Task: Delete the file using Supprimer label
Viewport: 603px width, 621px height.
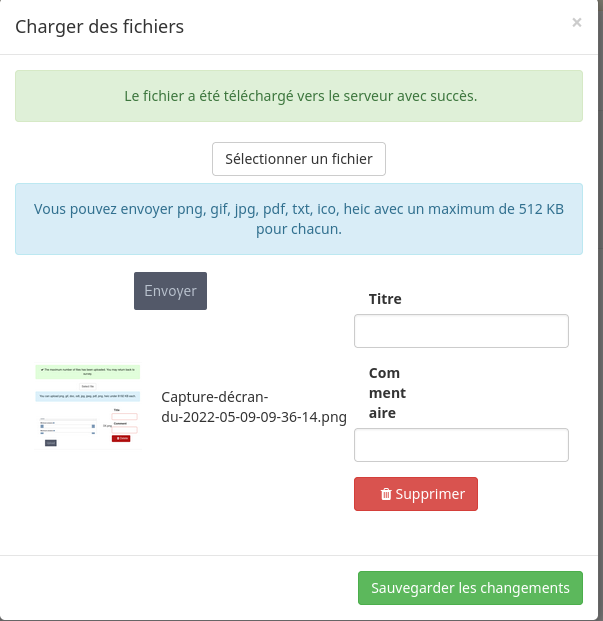Action: 430,494
